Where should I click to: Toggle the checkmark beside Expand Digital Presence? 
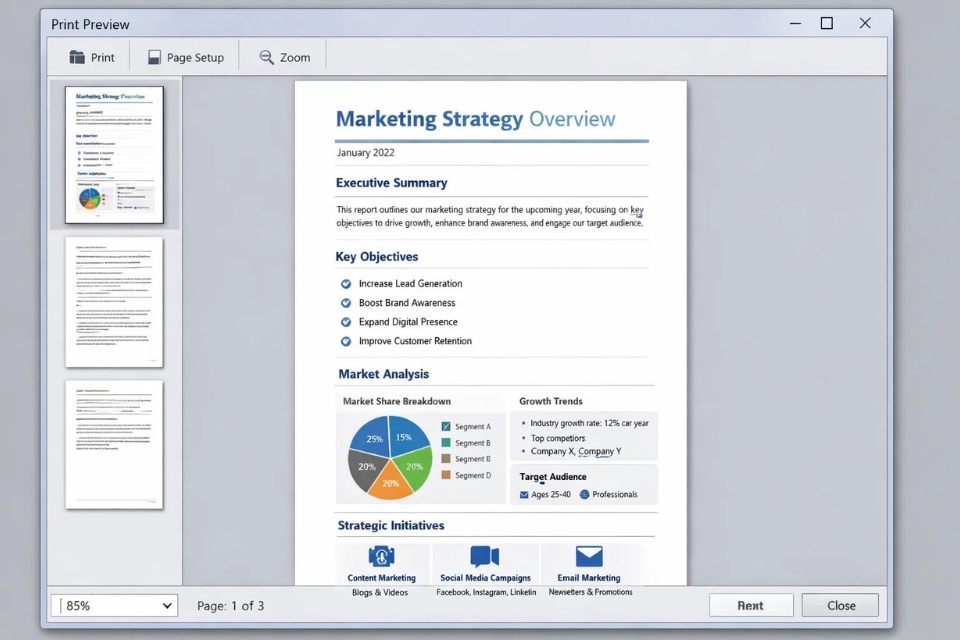coord(345,322)
